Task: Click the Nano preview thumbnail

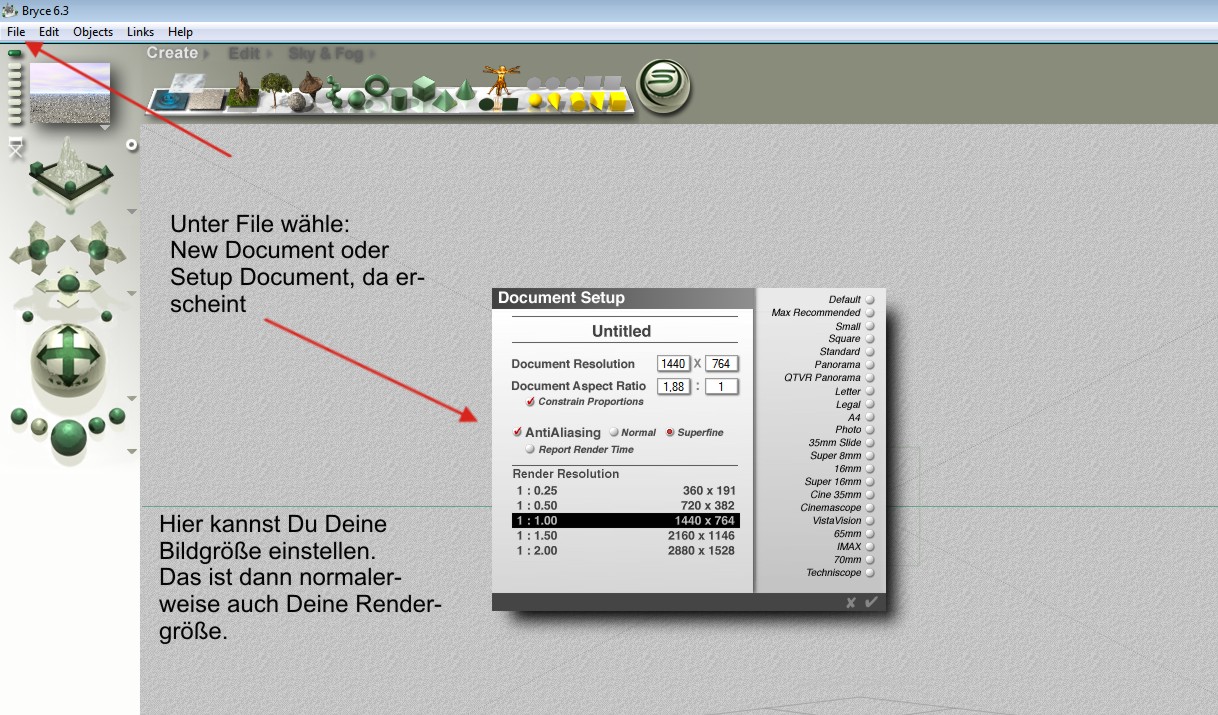Action: pos(70,92)
